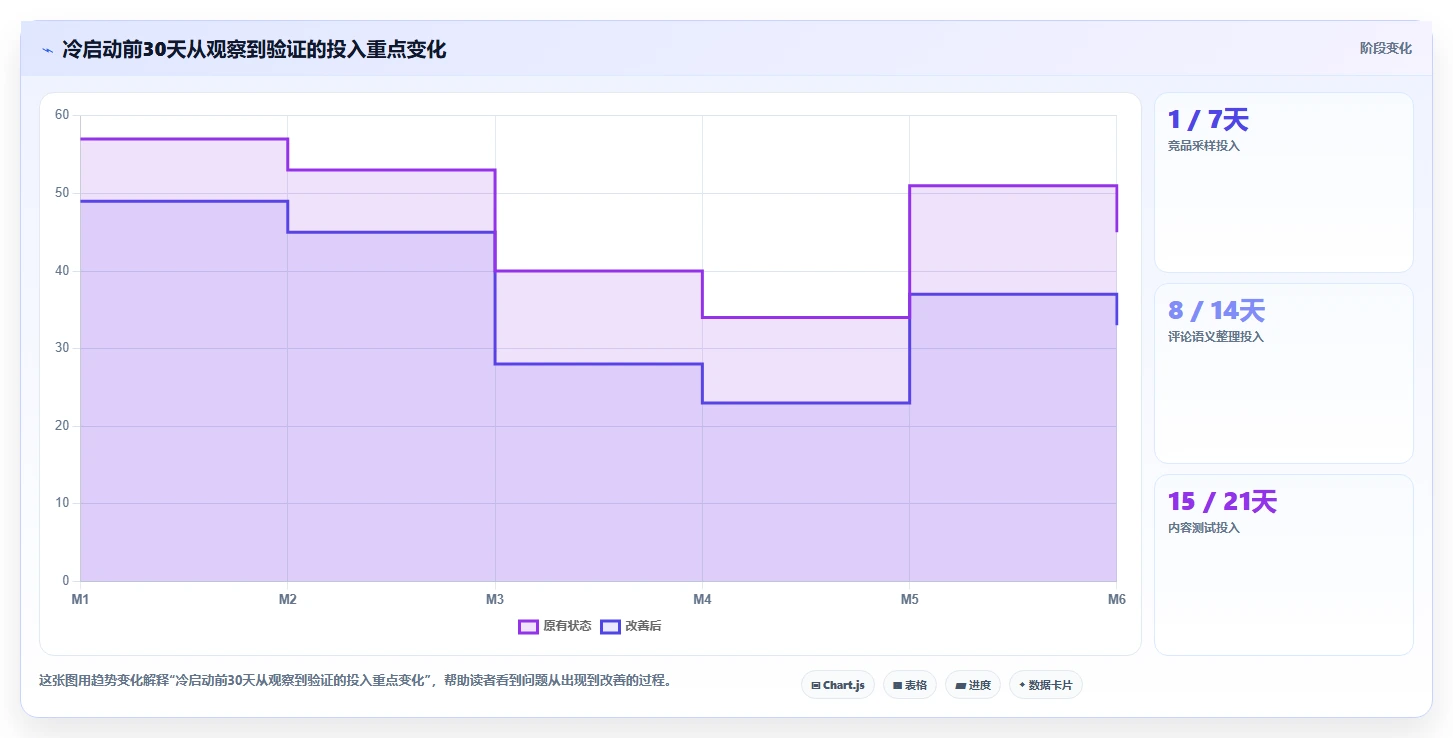Click the M6 axis label
This screenshot has width=1453, height=738.
tap(1117, 599)
